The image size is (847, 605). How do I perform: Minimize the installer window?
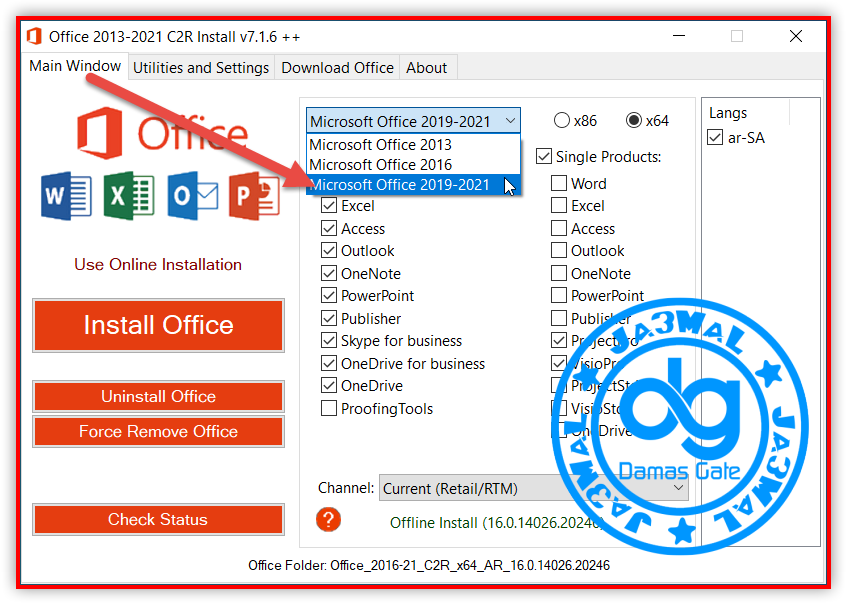[x=679, y=36]
